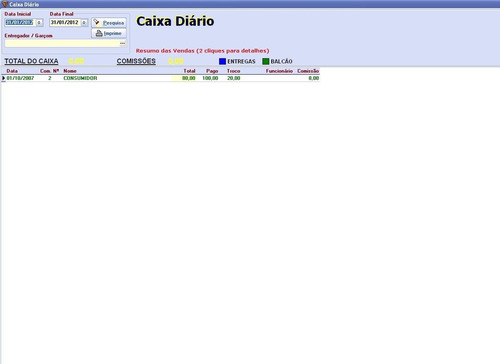The width and height of the screenshot is (500, 364).
Task: Click the Pago column header
Action: (x=212, y=71)
